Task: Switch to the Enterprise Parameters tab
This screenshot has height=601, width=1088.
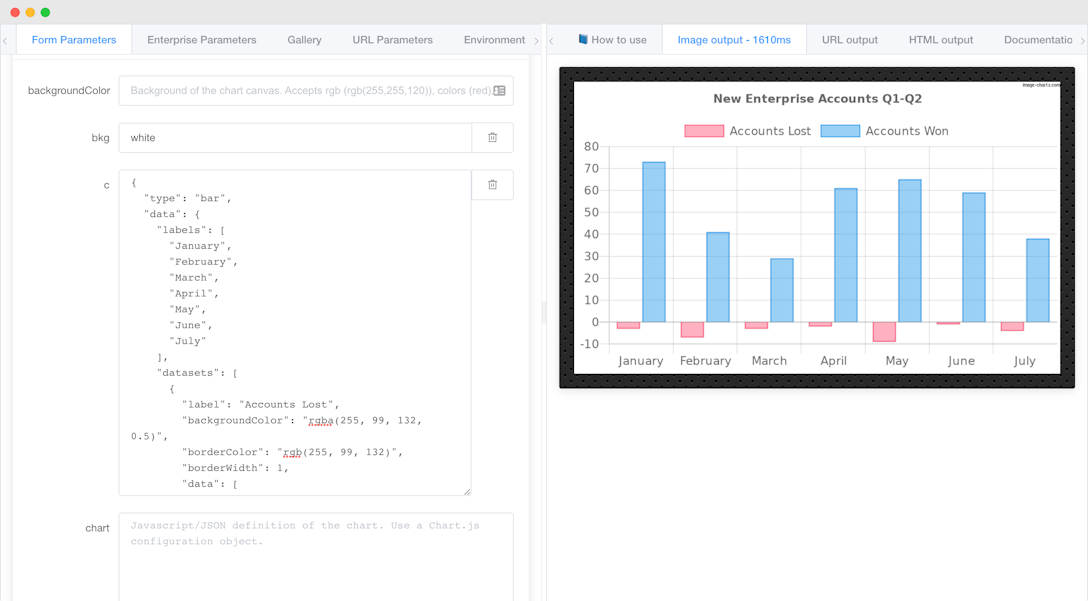Action: click(x=201, y=40)
